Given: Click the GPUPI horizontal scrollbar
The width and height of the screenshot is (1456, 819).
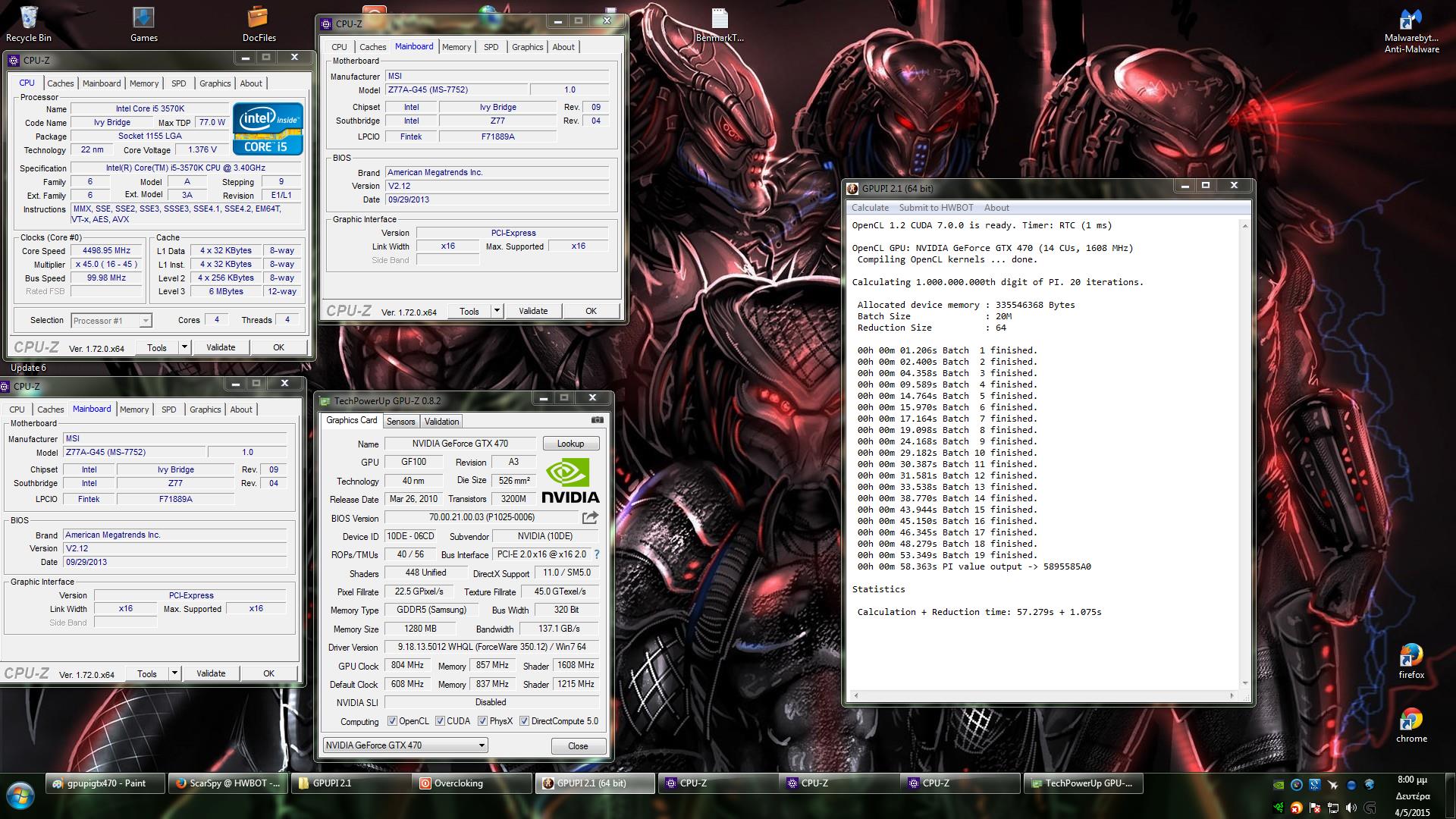Looking at the screenshot, I should 1045,695.
